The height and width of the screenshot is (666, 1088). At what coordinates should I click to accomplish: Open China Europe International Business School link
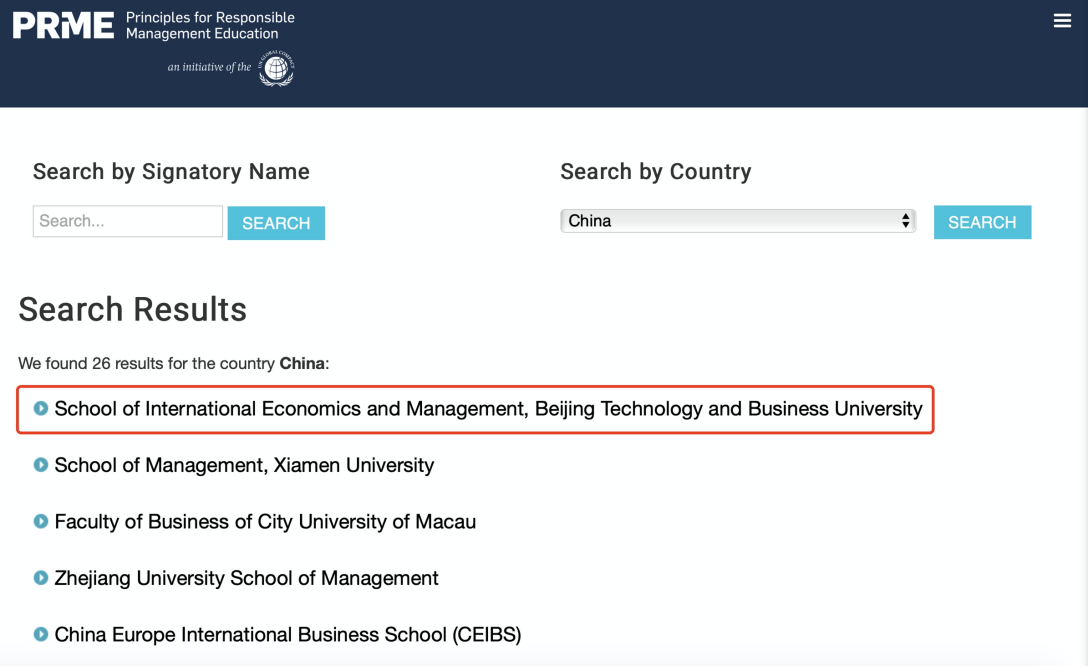[x=287, y=635]
